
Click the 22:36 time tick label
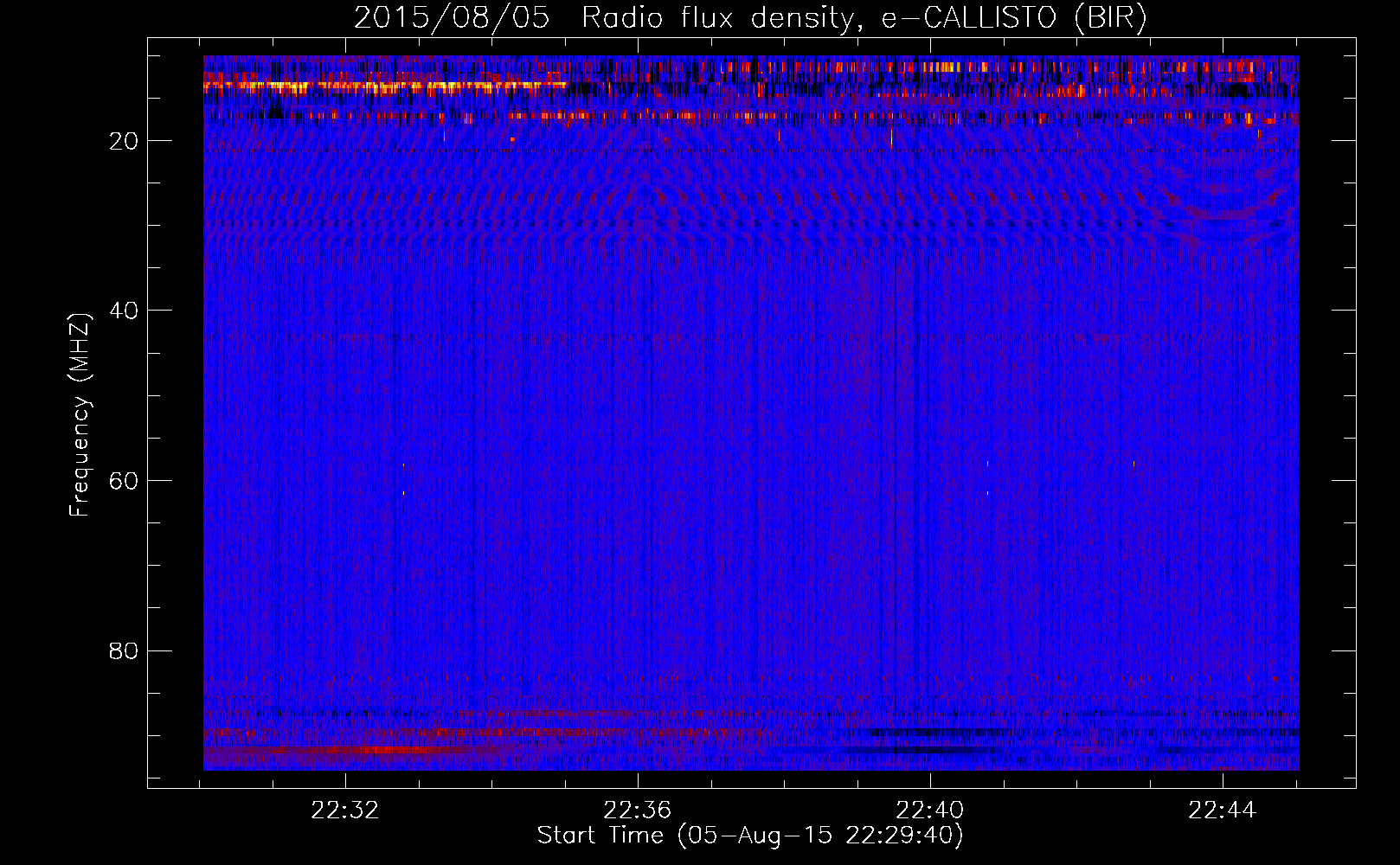click(638, 811)
